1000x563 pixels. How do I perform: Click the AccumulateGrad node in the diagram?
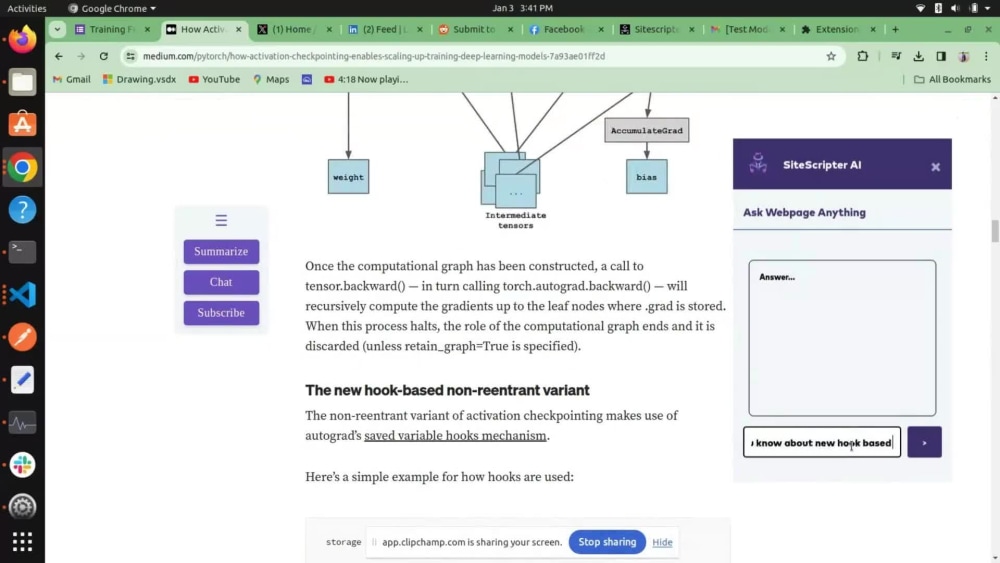tap(647, 130)
